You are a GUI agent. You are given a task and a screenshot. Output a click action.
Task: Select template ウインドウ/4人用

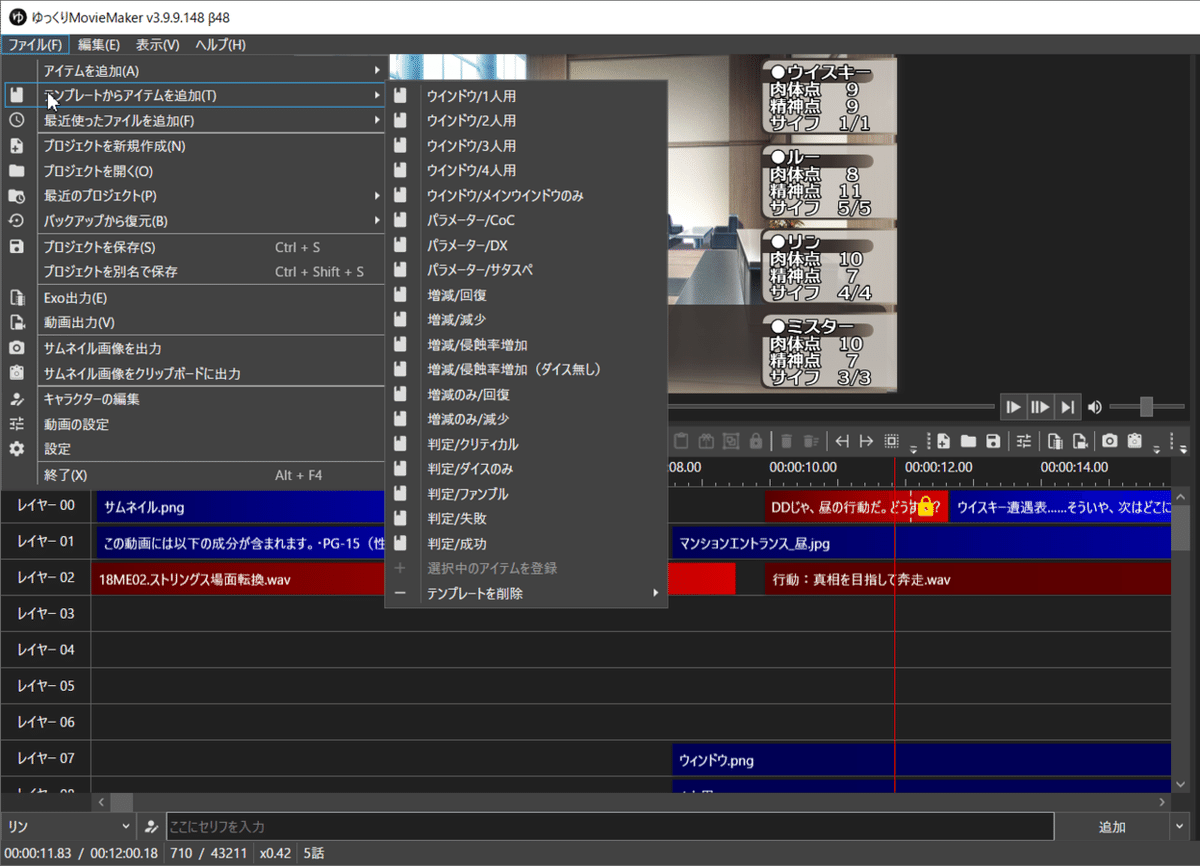tap(526, 171)
